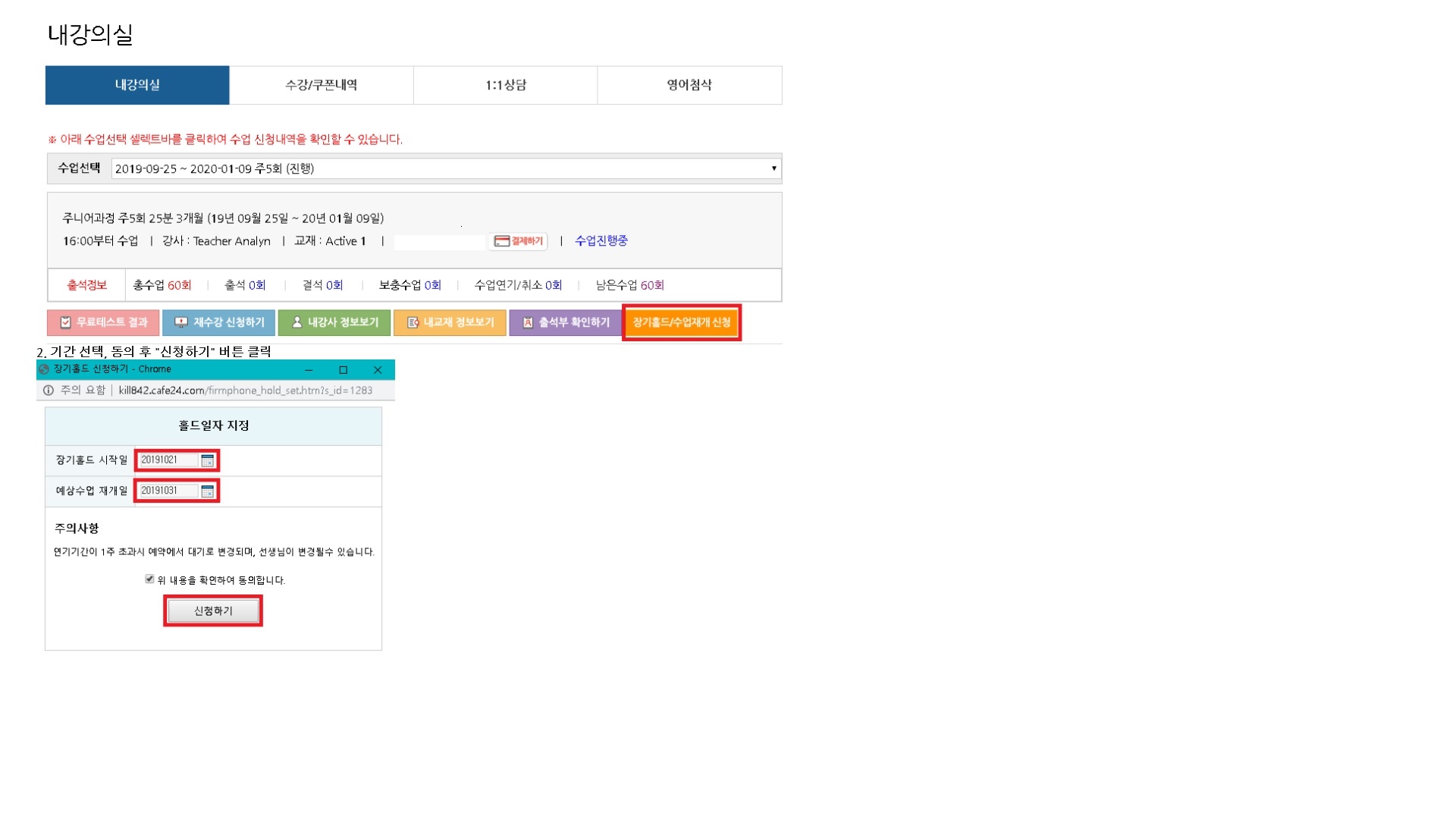Click the monitor icon on 재수강 신청하기
Image resolution: width=1456 pixels, height=819 pixels.
tap(181, 322)
